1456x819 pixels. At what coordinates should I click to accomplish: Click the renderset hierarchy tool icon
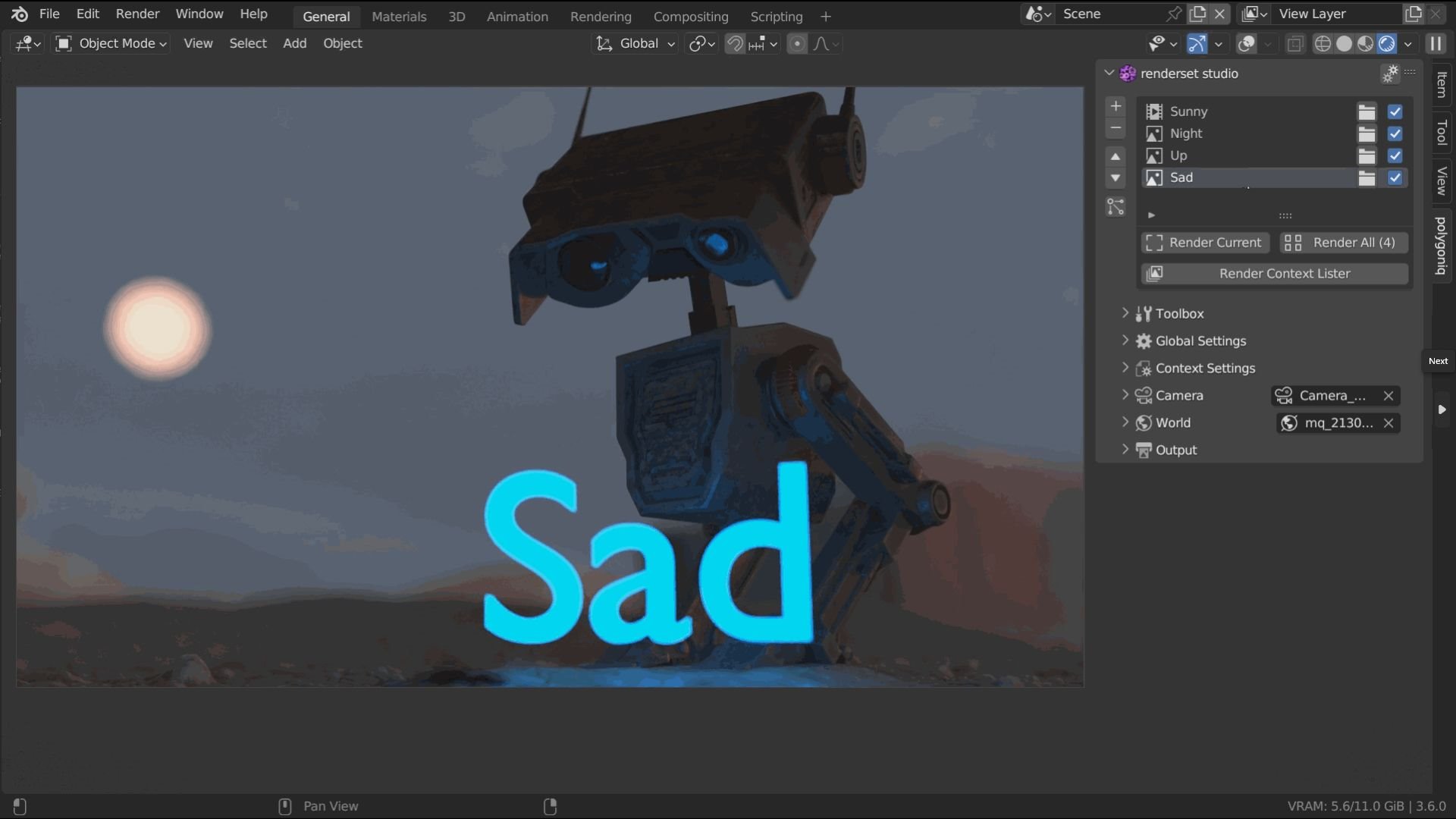(x=1116, y=206)
